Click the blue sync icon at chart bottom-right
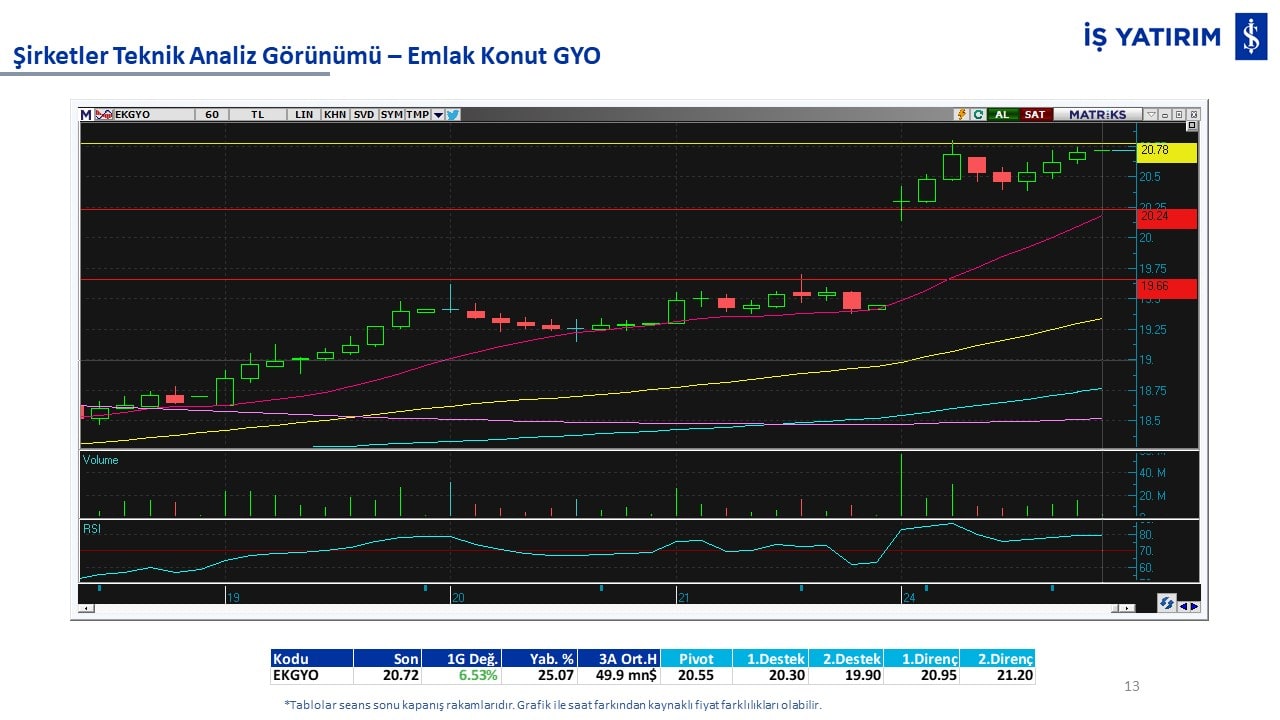The height and width of the screenshot is (720, 1280). [1166, 603]
